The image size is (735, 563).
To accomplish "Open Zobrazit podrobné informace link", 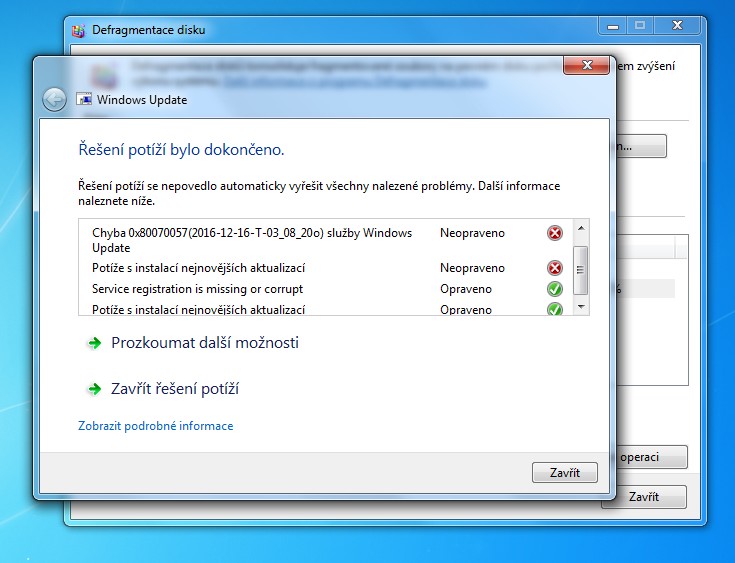I will pos(156,426).
